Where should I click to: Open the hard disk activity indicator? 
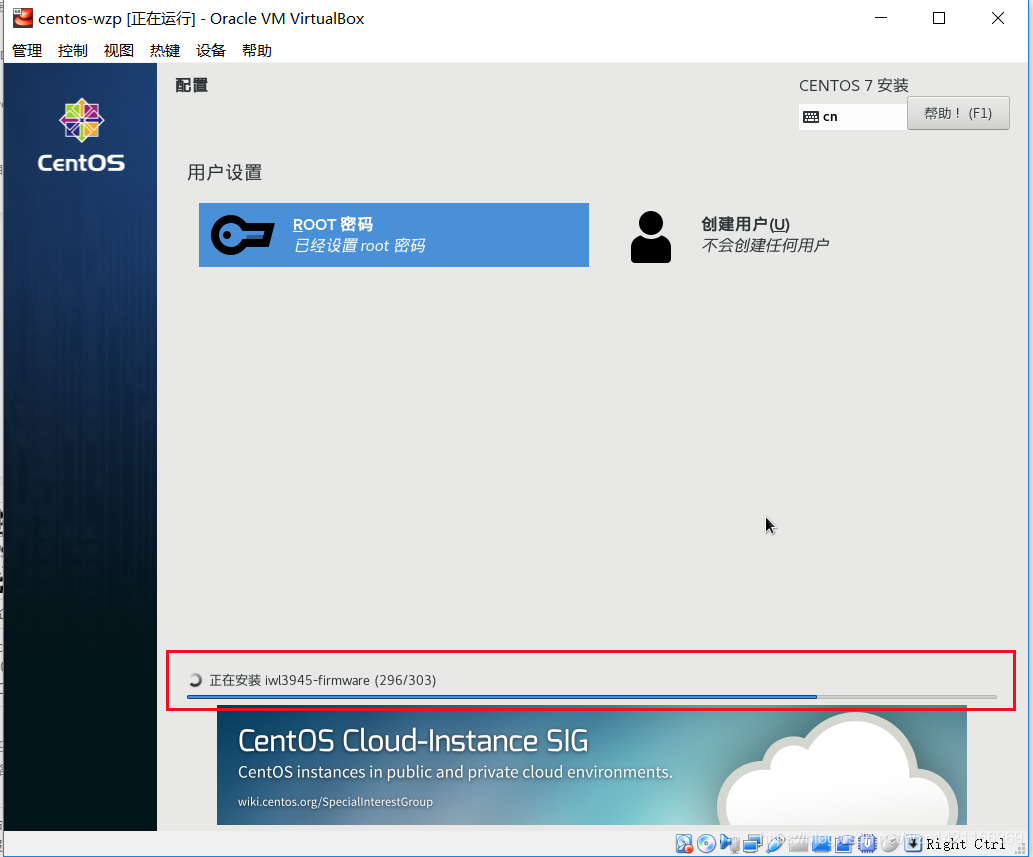(684, 844)
